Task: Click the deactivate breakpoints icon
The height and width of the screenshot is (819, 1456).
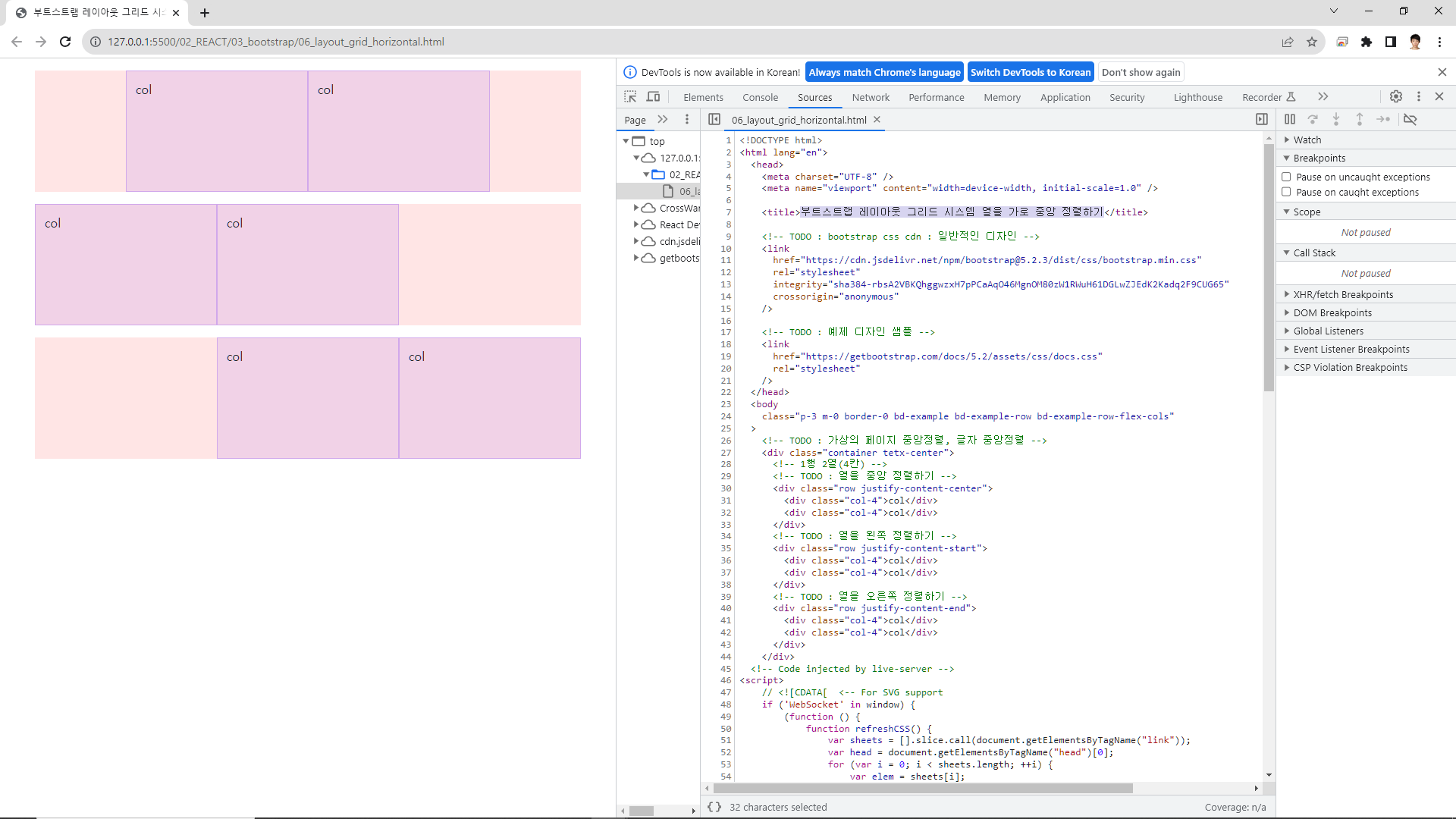Action: pyautogui.click(x=1410, y=119)
